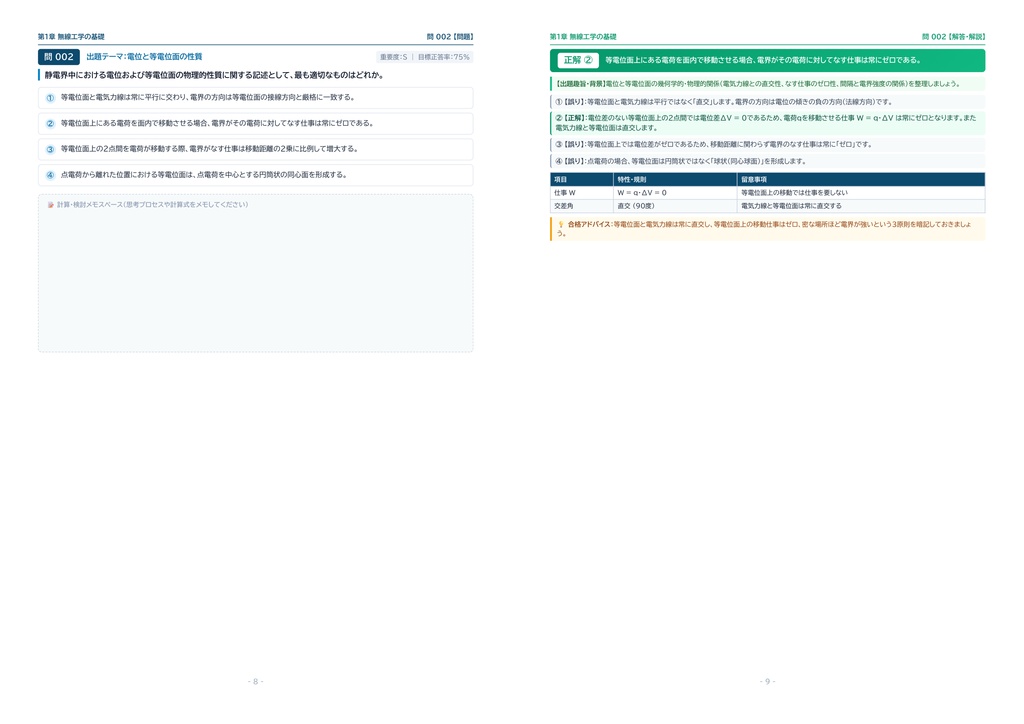Click the 項目 table column header
The height and width of the screenshot is (724, 1024).
click(582, 180)
